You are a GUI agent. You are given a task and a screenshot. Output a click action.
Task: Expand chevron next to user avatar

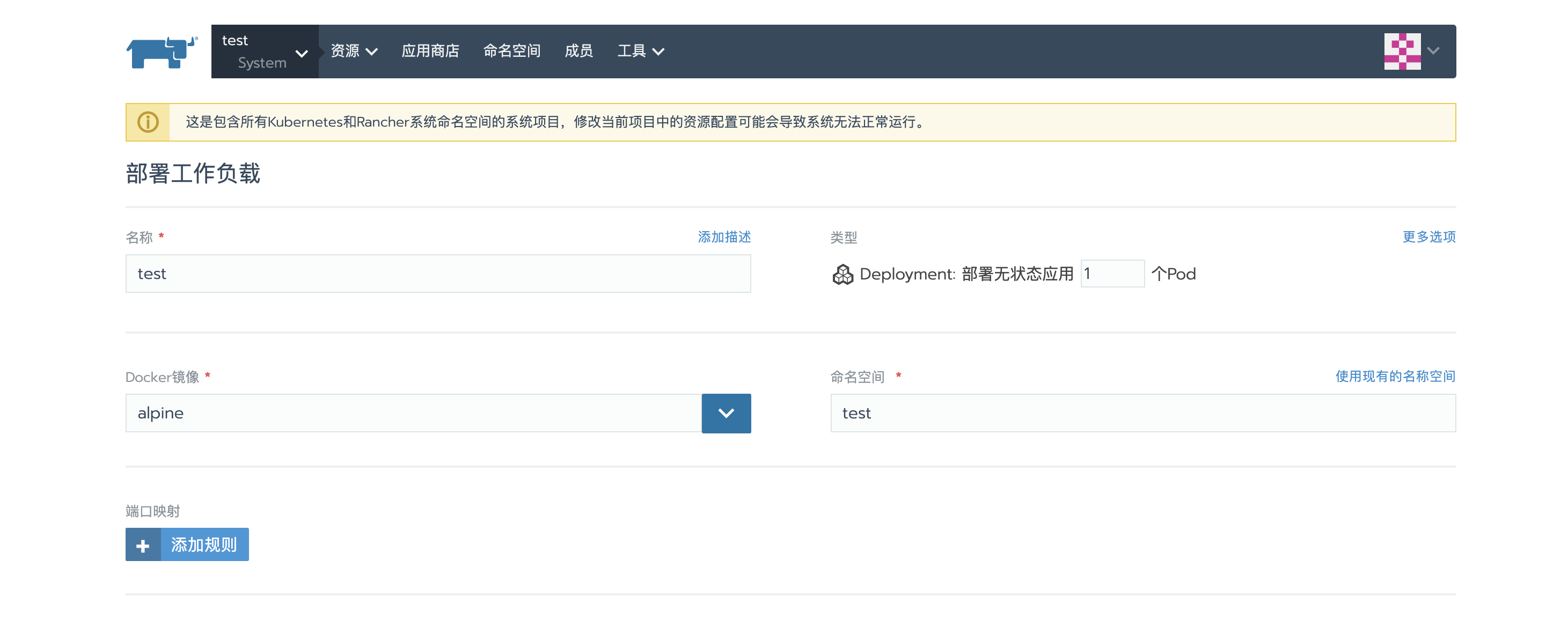coord(1433,51)
